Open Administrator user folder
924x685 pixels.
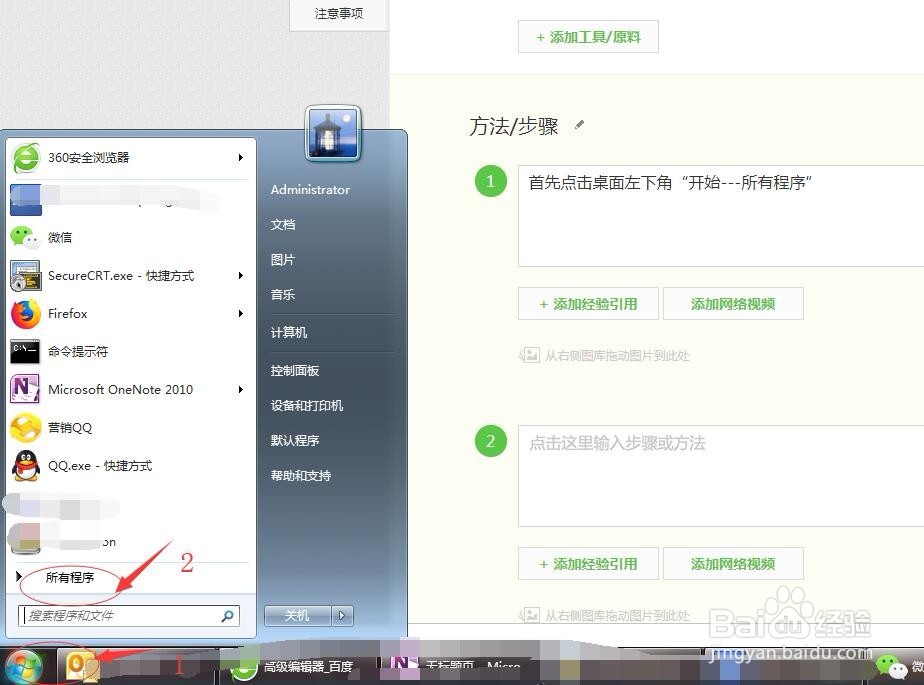311,190
